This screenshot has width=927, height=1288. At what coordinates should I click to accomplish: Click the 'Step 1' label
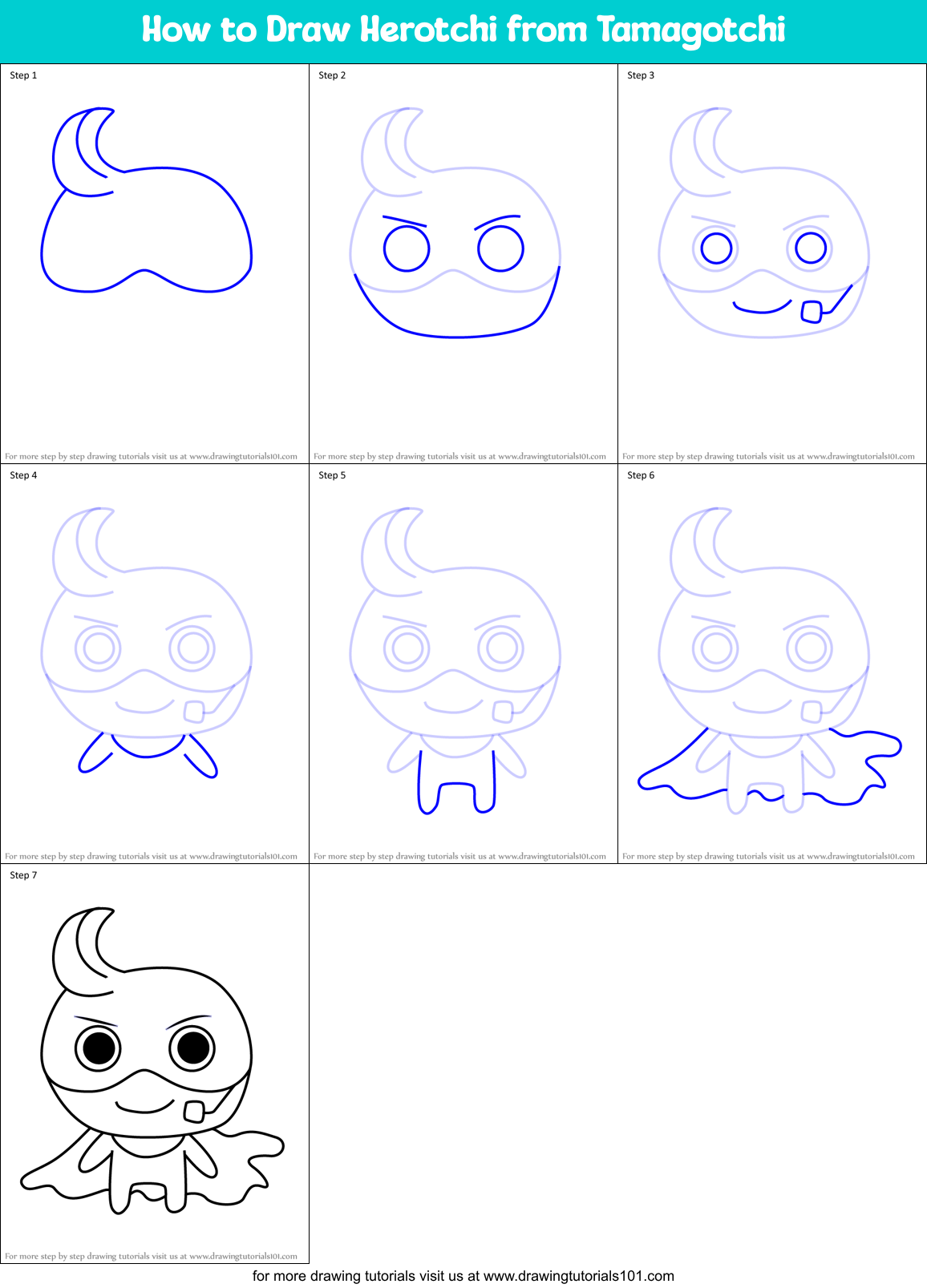pyautogui.click(x=23, y=75)
